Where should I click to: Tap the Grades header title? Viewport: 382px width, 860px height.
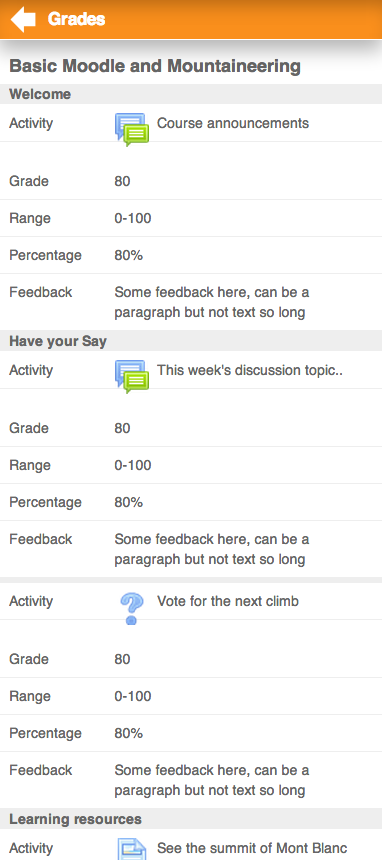(76, 19)
